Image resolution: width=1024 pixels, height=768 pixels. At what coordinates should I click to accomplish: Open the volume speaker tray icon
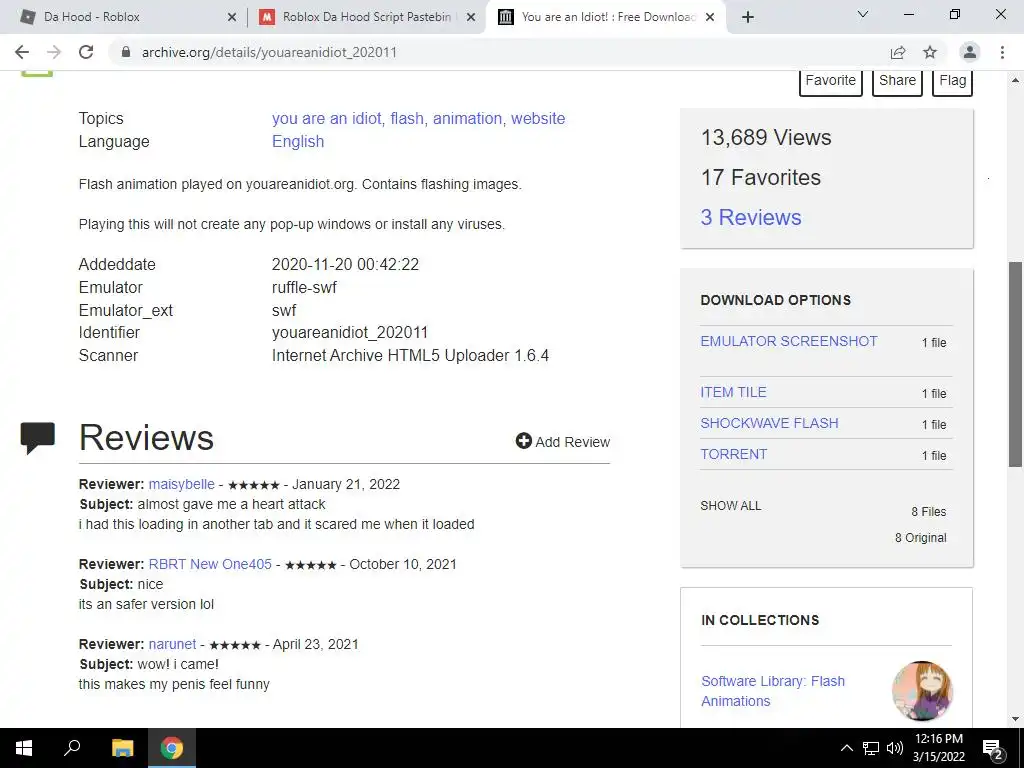pos(895,748)
